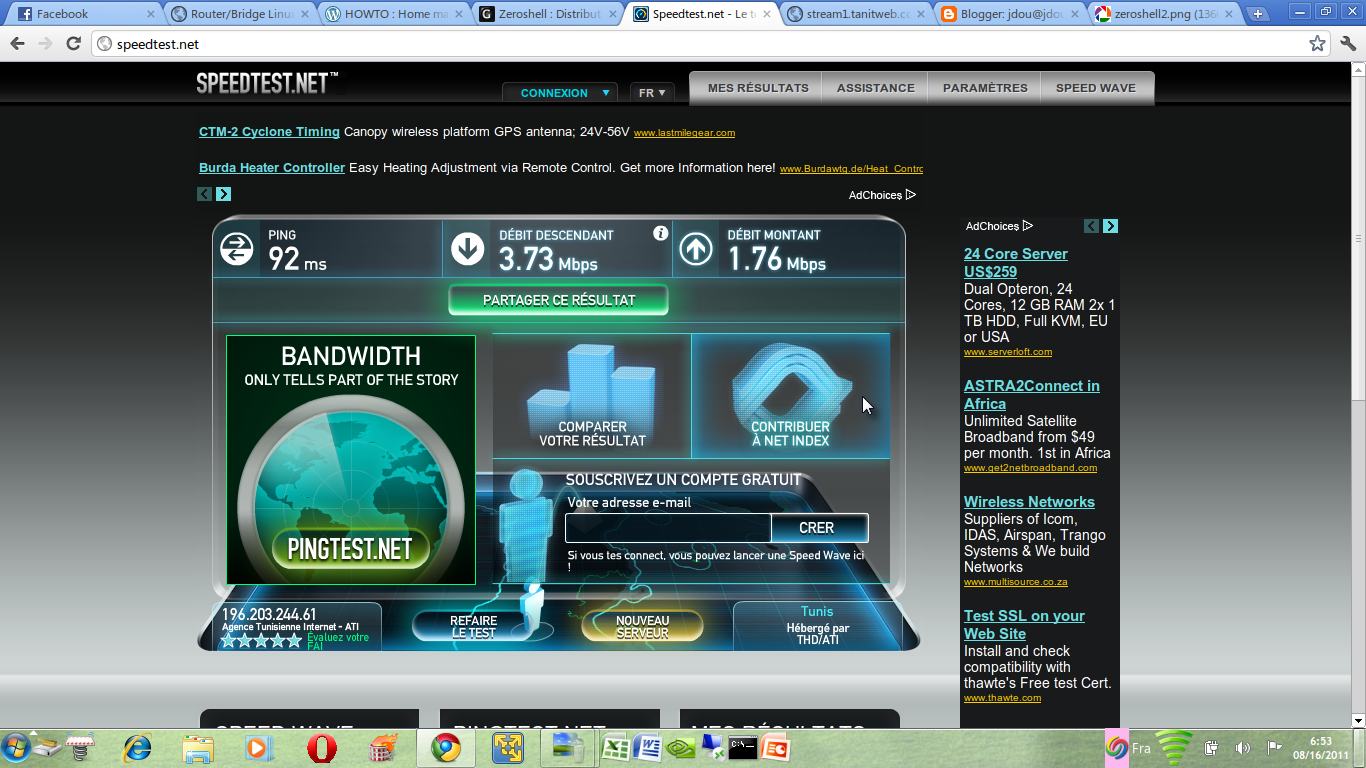Go back with browser back arrow
This screenshot has width=1366, height=768.
coord(17,44)
